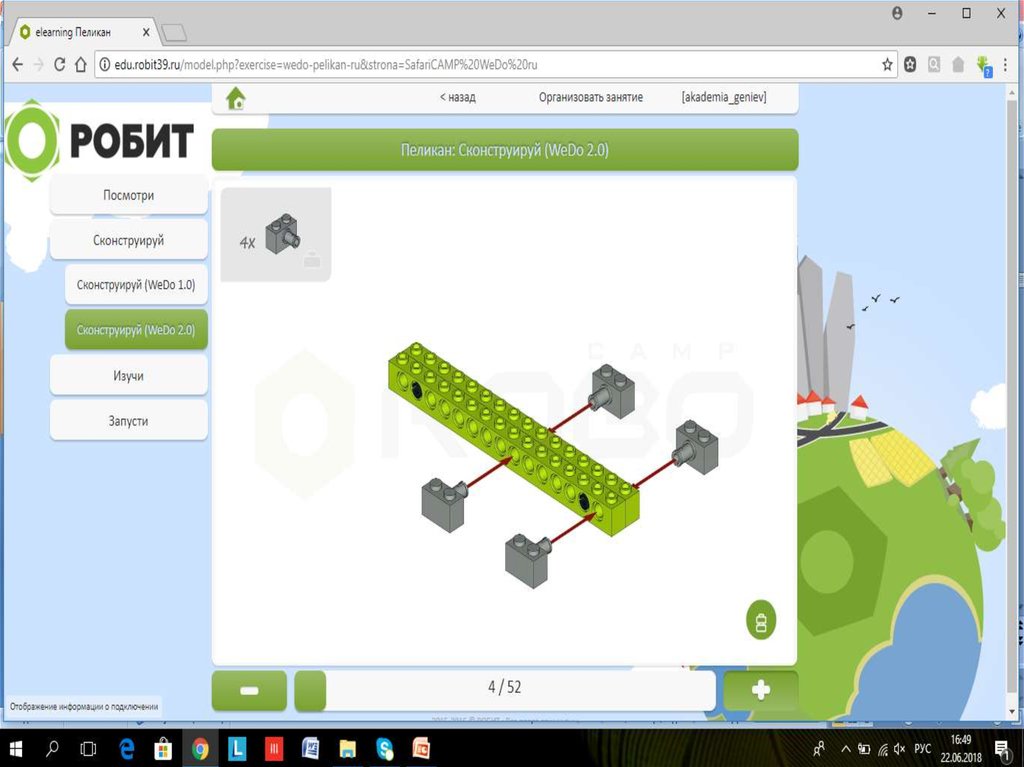Screen dimensions: 1024x767
Task: Click the green extension icon with badge
Action: (983, 65)
